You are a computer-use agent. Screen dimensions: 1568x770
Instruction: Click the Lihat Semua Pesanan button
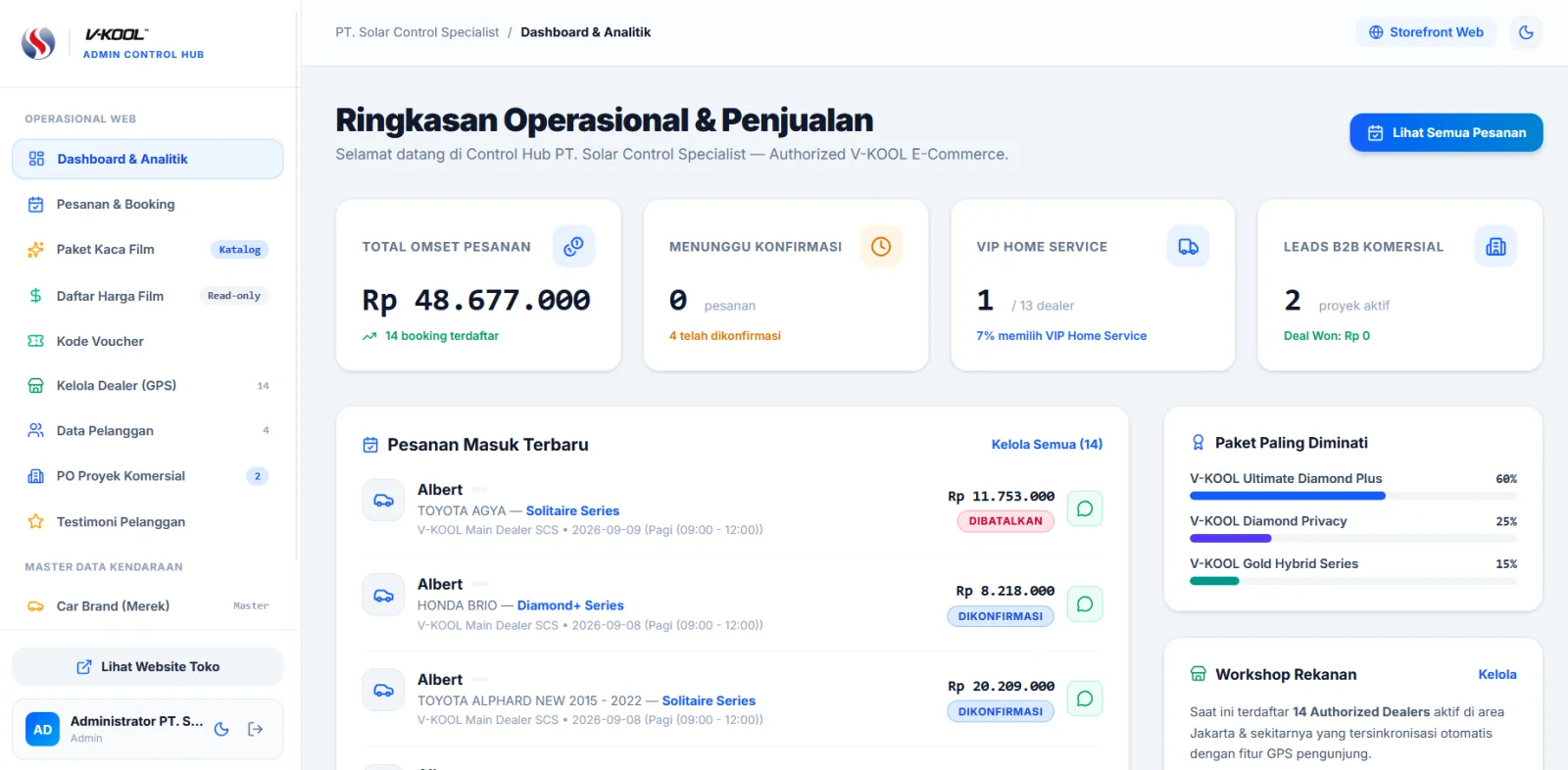coord(1446,132)
